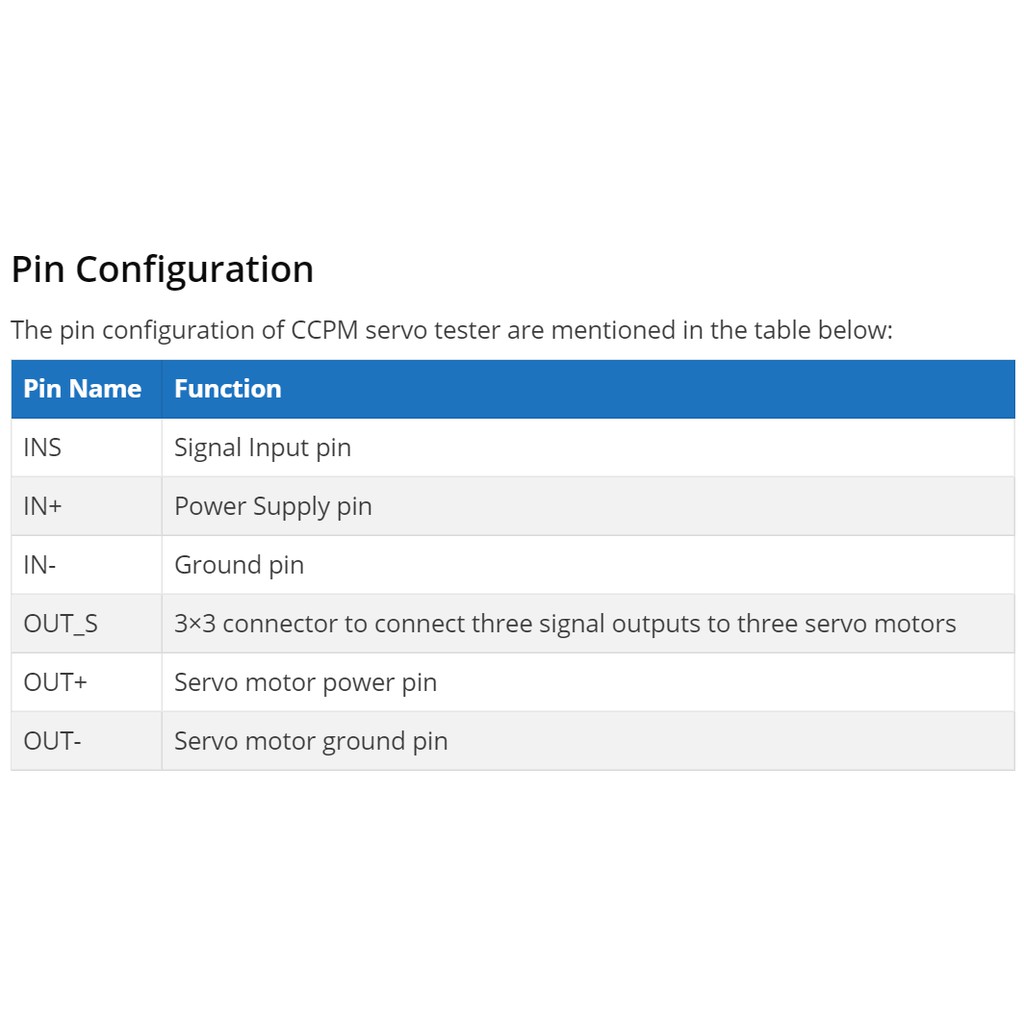This screenshot has height=1024, width=1024.
Task: Select the OUT+ pin name cell
Action: [86, 682]
